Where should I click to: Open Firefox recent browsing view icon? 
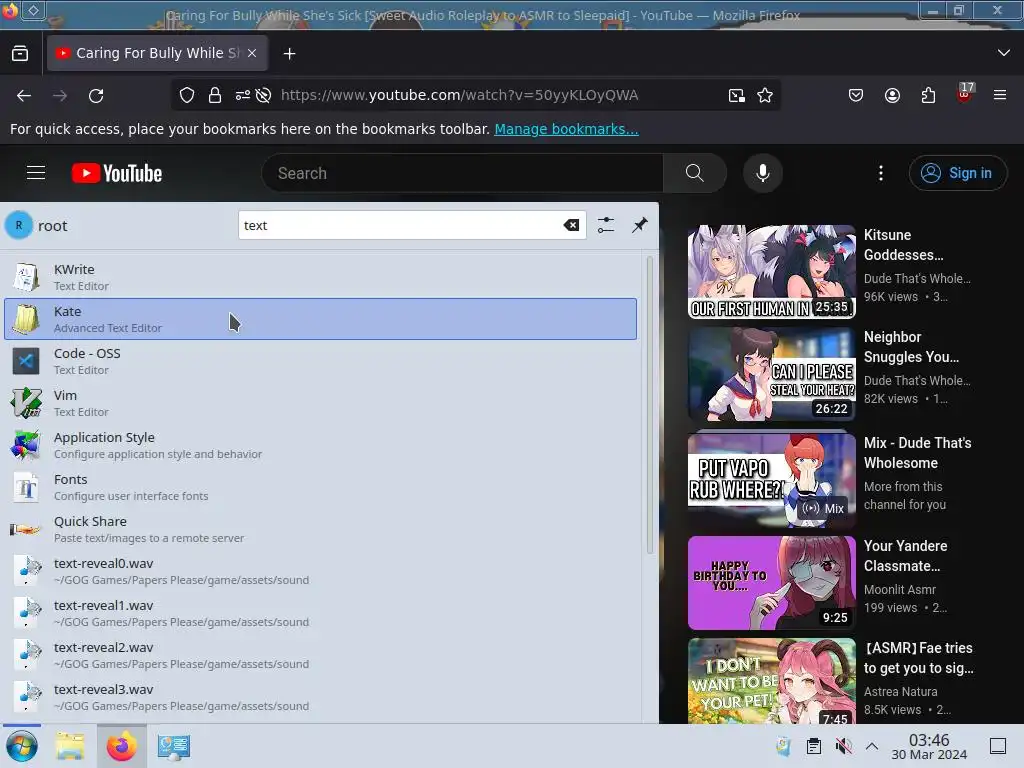pyautogui.click(x=20, y=54)
